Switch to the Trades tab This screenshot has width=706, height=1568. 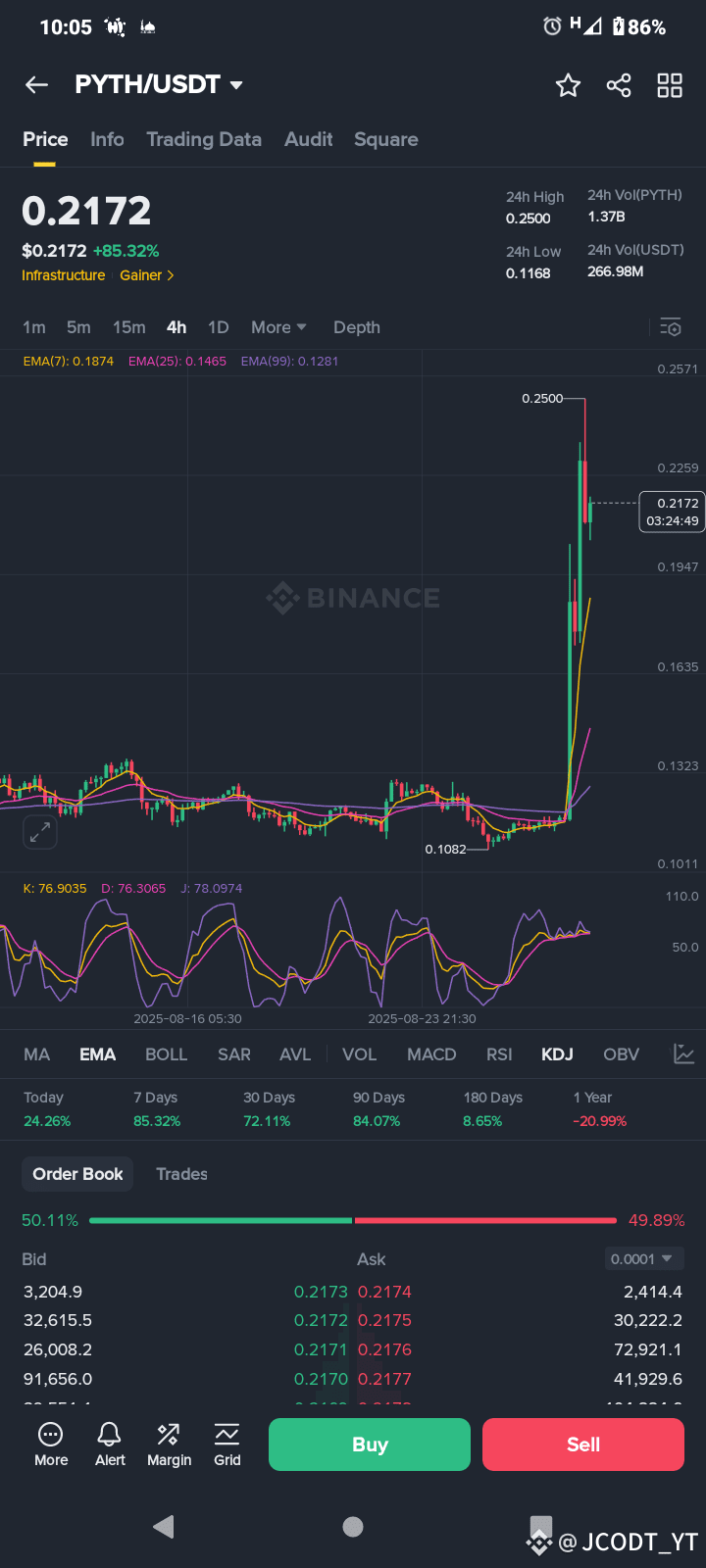(x=181, y=1174)
